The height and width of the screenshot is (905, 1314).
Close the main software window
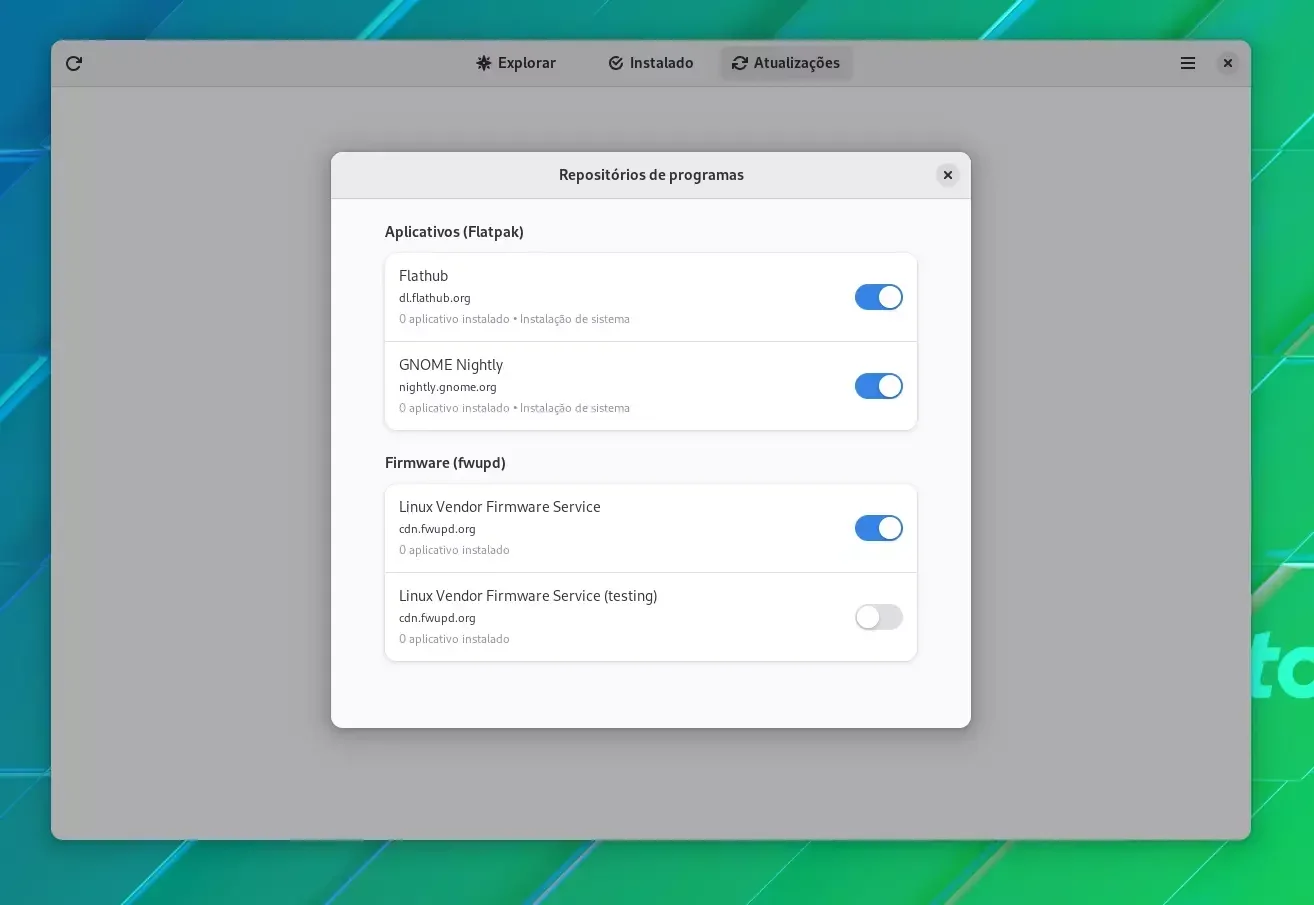click(x=1228, y=63)
